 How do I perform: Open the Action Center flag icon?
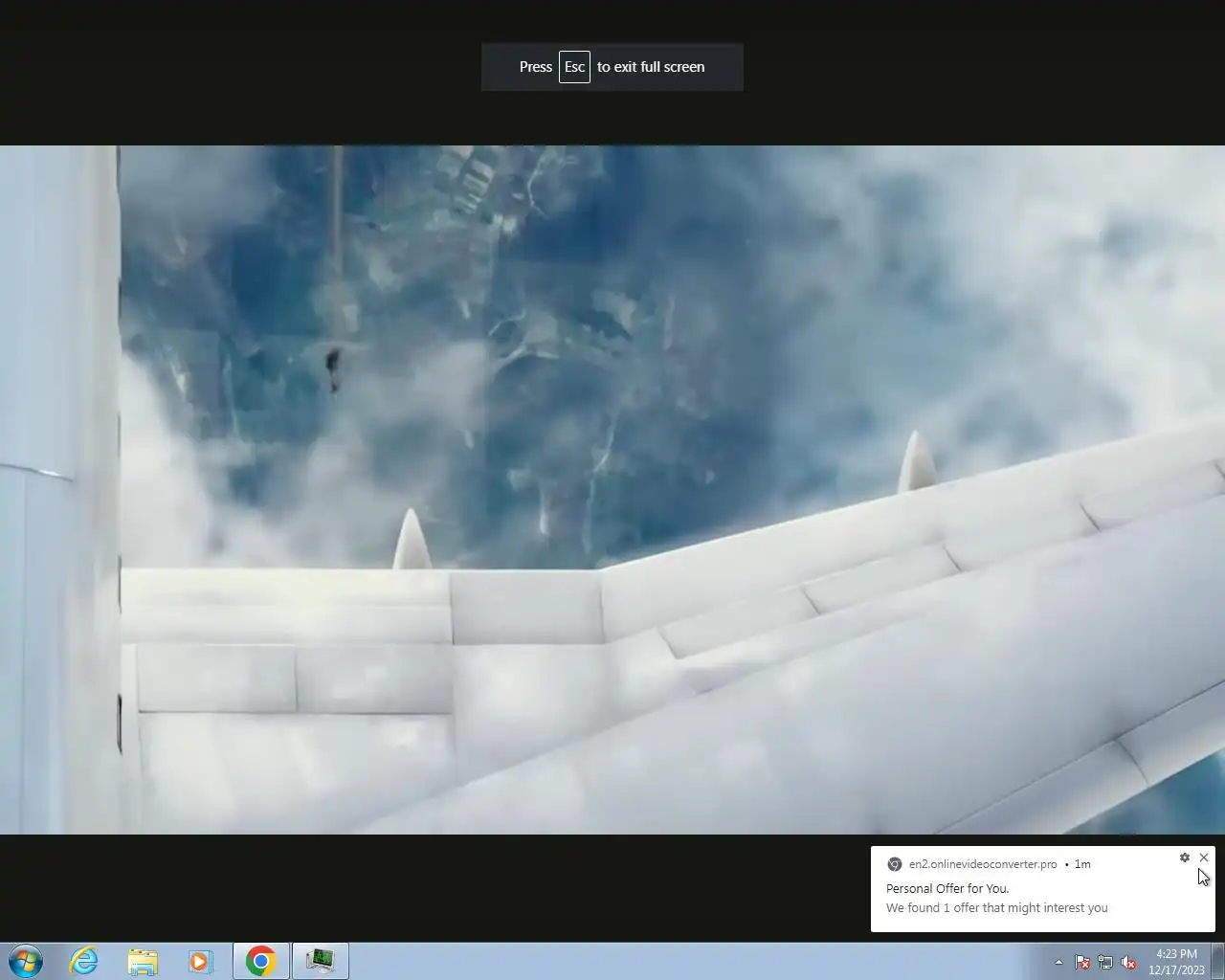(x=1082, y=963)
